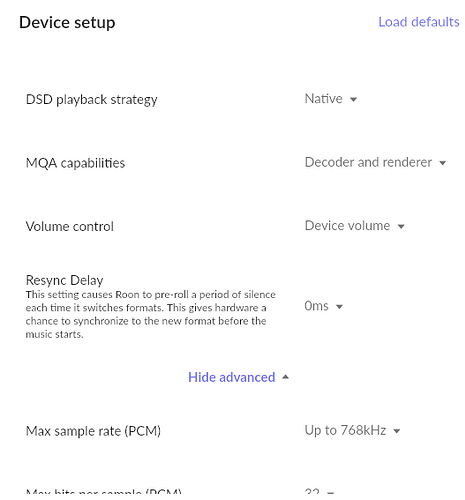This screenshot has width=465, height=500.
Task: Open the Device volume dropdown
Action: click(355, 226)
